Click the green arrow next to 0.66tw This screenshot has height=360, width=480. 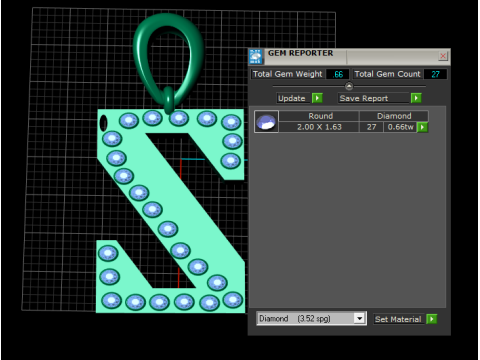pos(423,127)
